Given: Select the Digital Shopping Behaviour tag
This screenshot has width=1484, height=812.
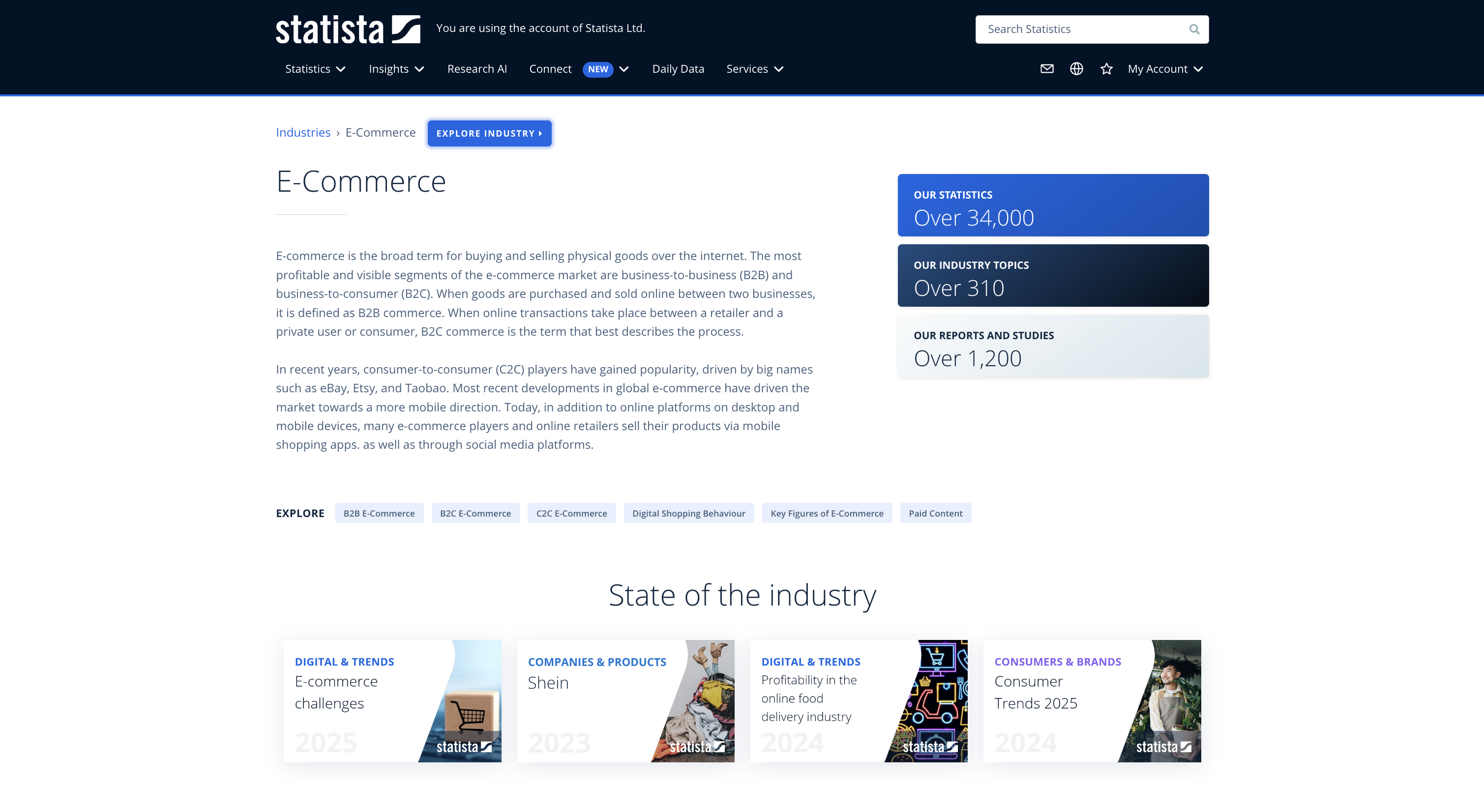Looking at the screenshot, I should pos(688,513).
